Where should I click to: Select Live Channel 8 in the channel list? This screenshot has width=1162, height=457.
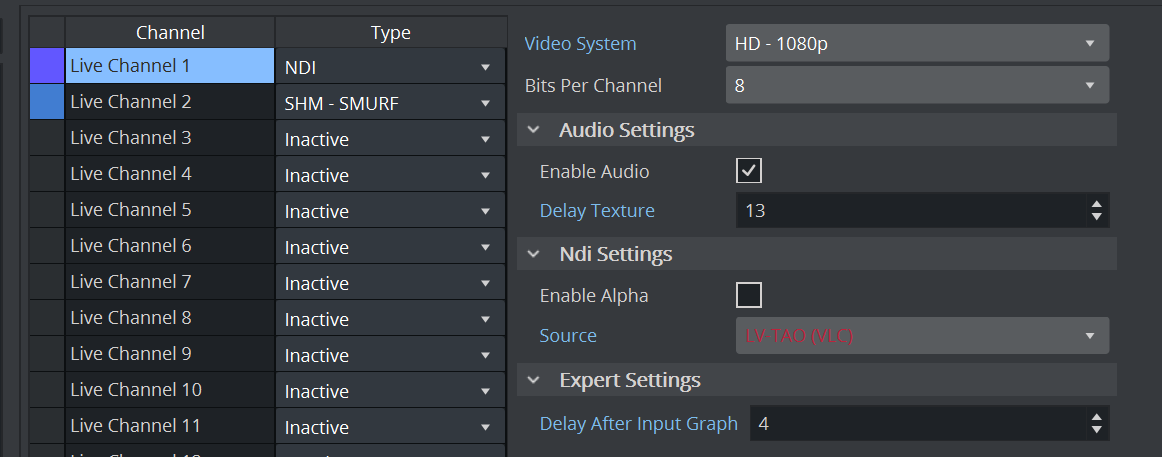coord(169,318)
